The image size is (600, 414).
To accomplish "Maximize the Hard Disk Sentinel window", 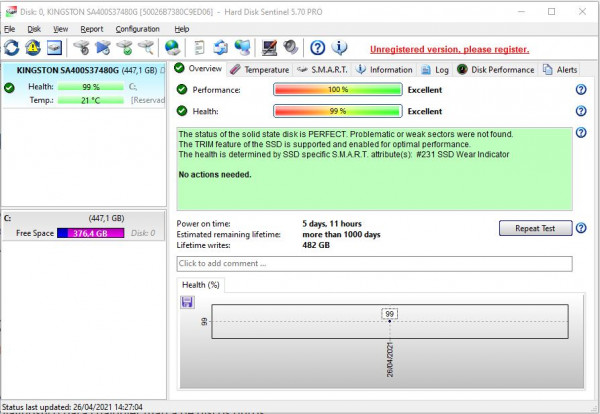I will coord(551,11).
